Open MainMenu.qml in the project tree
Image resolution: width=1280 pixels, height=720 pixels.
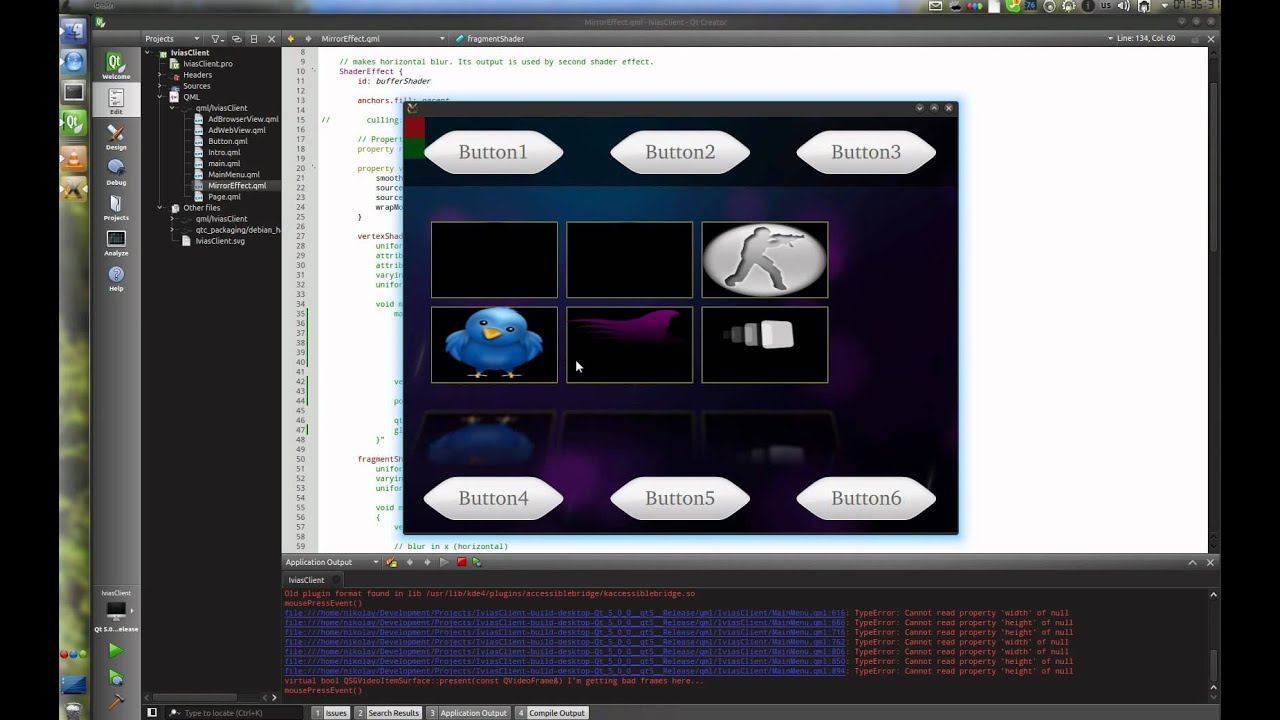point(234,175)
